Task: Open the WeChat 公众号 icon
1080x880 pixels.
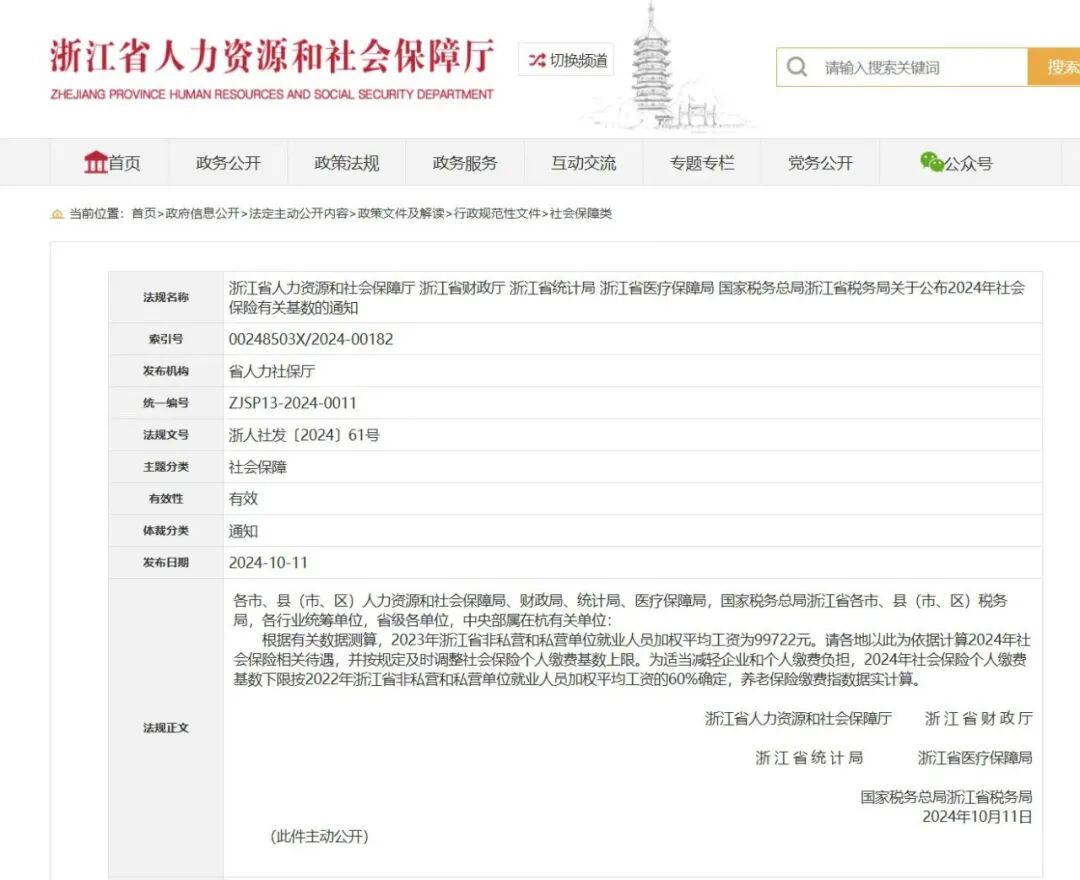Action: (x=930, y=161)
